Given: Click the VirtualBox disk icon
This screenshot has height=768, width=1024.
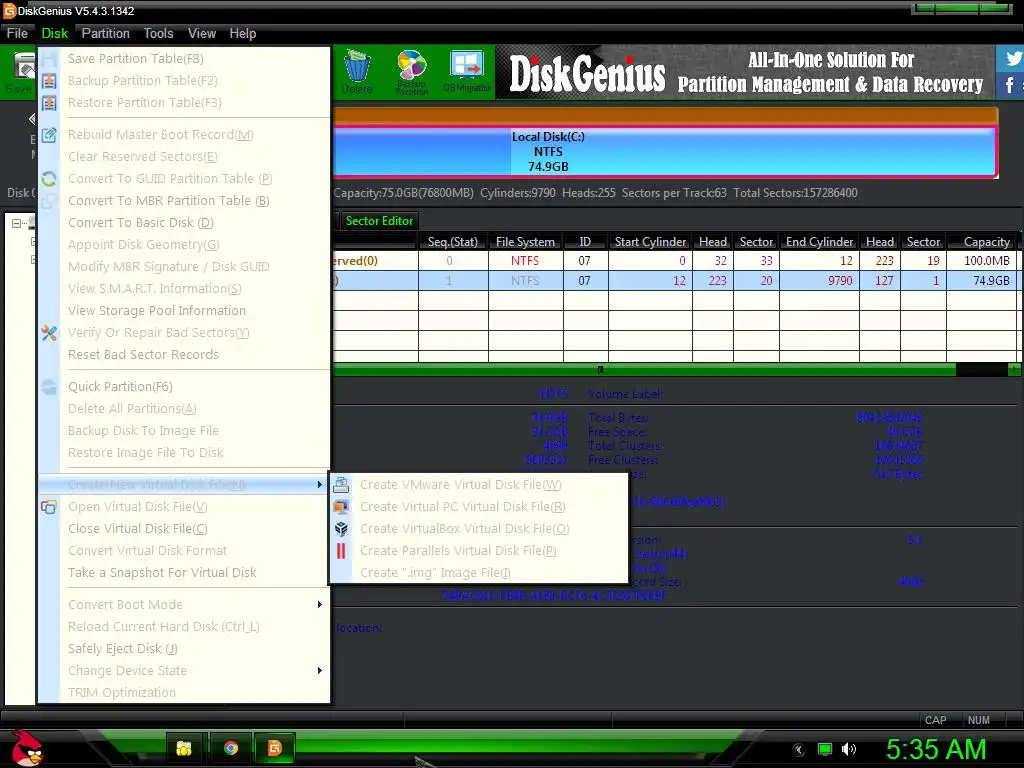Looking at the screenshot, I should [x=341, y=529].
